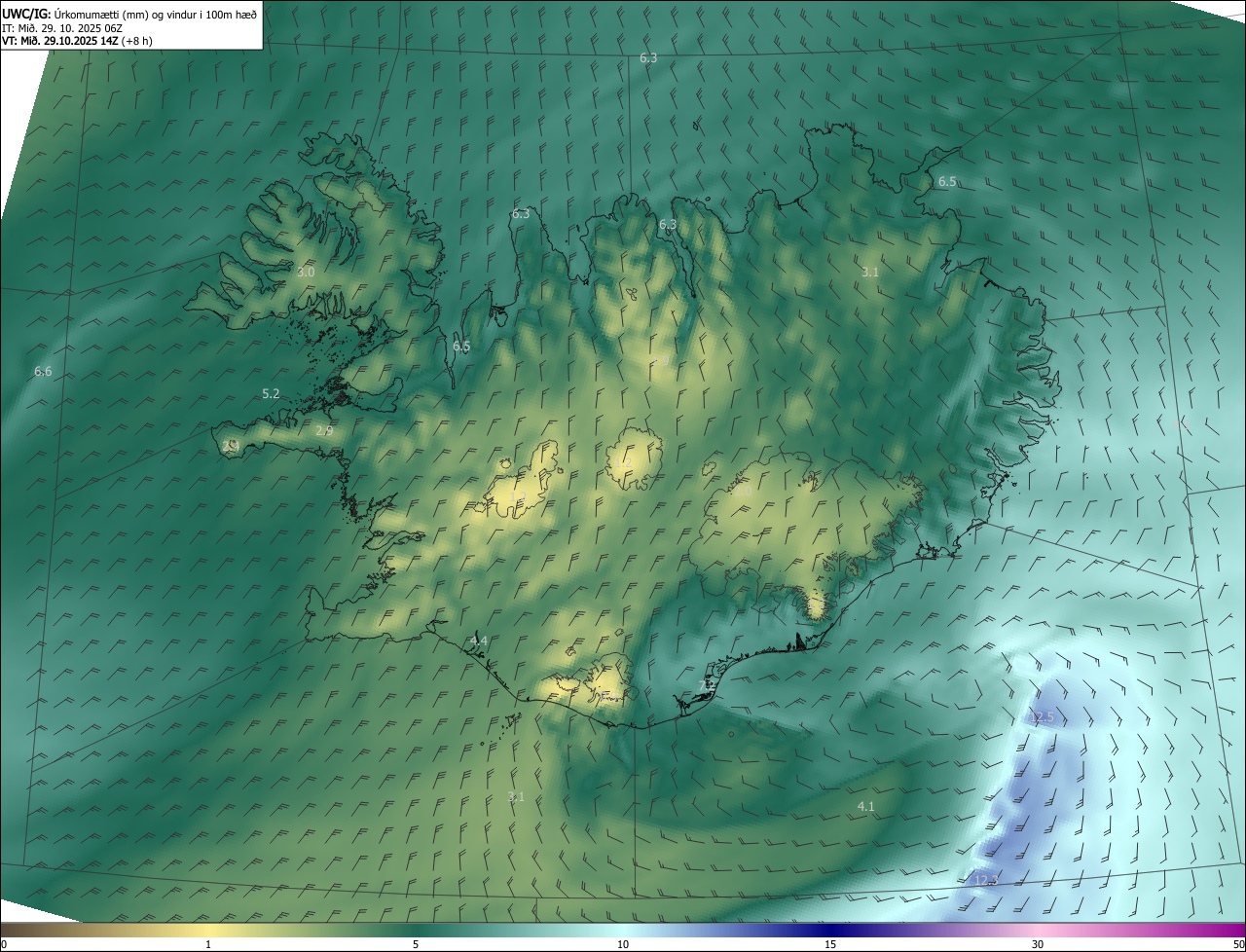1246x952 pixels.
Task: Click the 4.4 value on the southwest coast
Action: tap(478, 641)
